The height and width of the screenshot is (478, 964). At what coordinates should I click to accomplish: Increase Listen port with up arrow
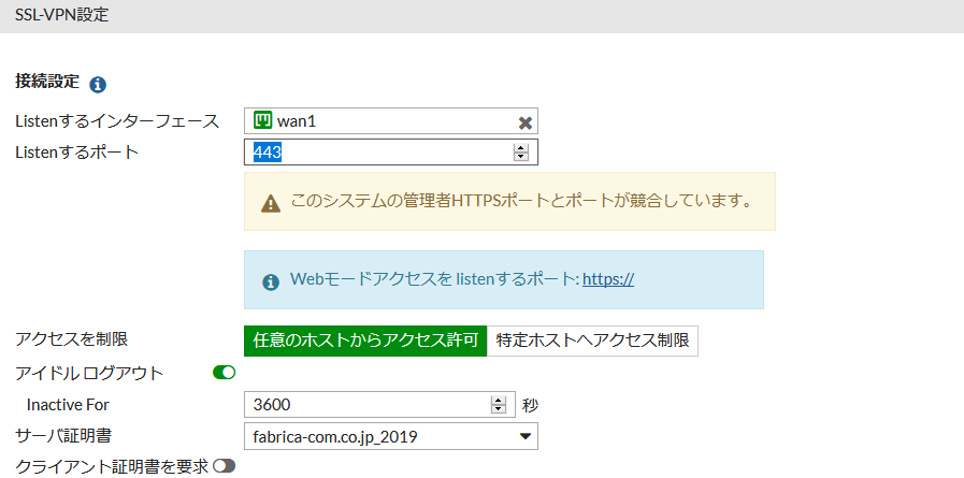pyautogui.click(x=521, y=148)
